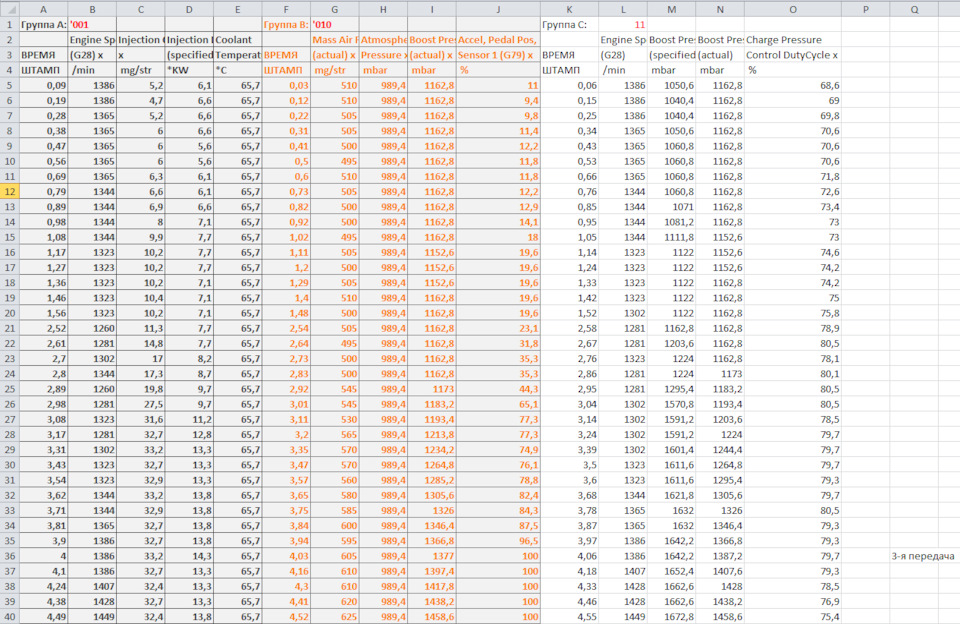
Task: Select the 'Mass Air F' header cell
Action: coord(335,39)
